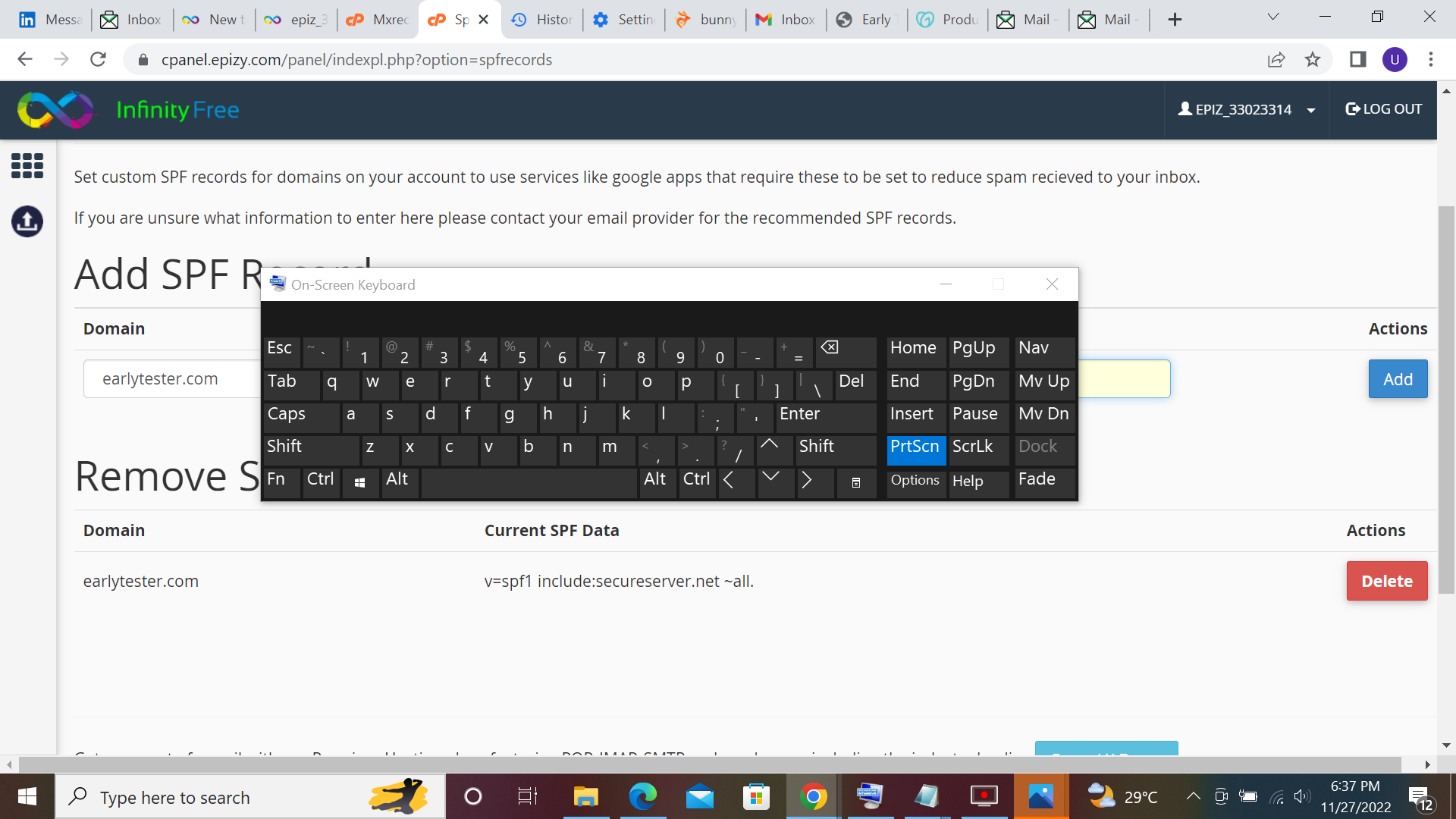Click the blue Add button

(1397, 379)
